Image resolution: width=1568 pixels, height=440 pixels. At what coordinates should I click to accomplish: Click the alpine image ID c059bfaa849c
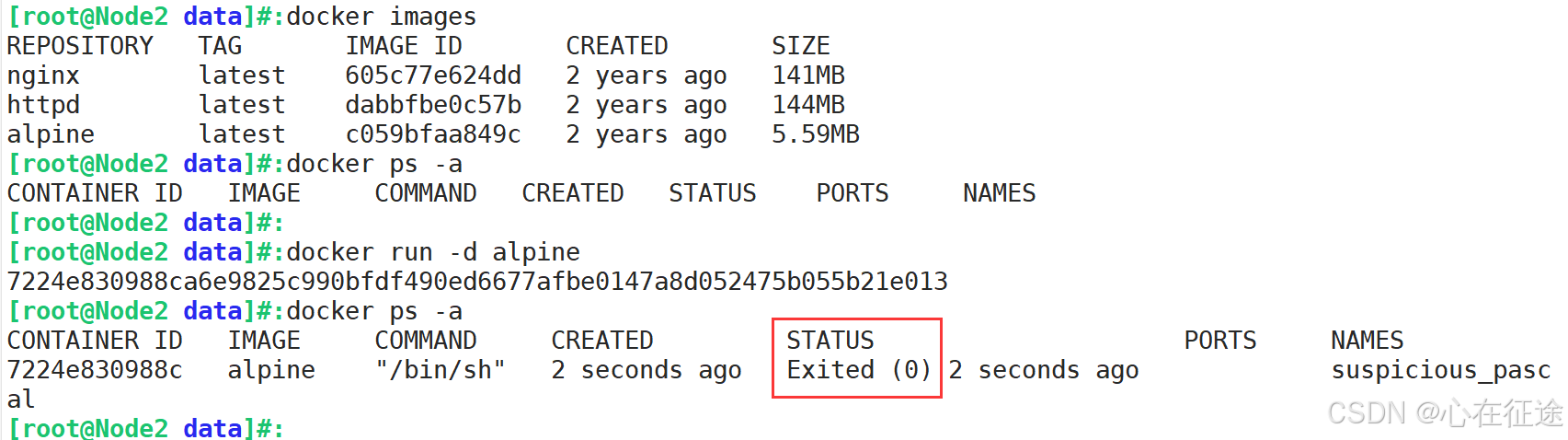point(433,134)
